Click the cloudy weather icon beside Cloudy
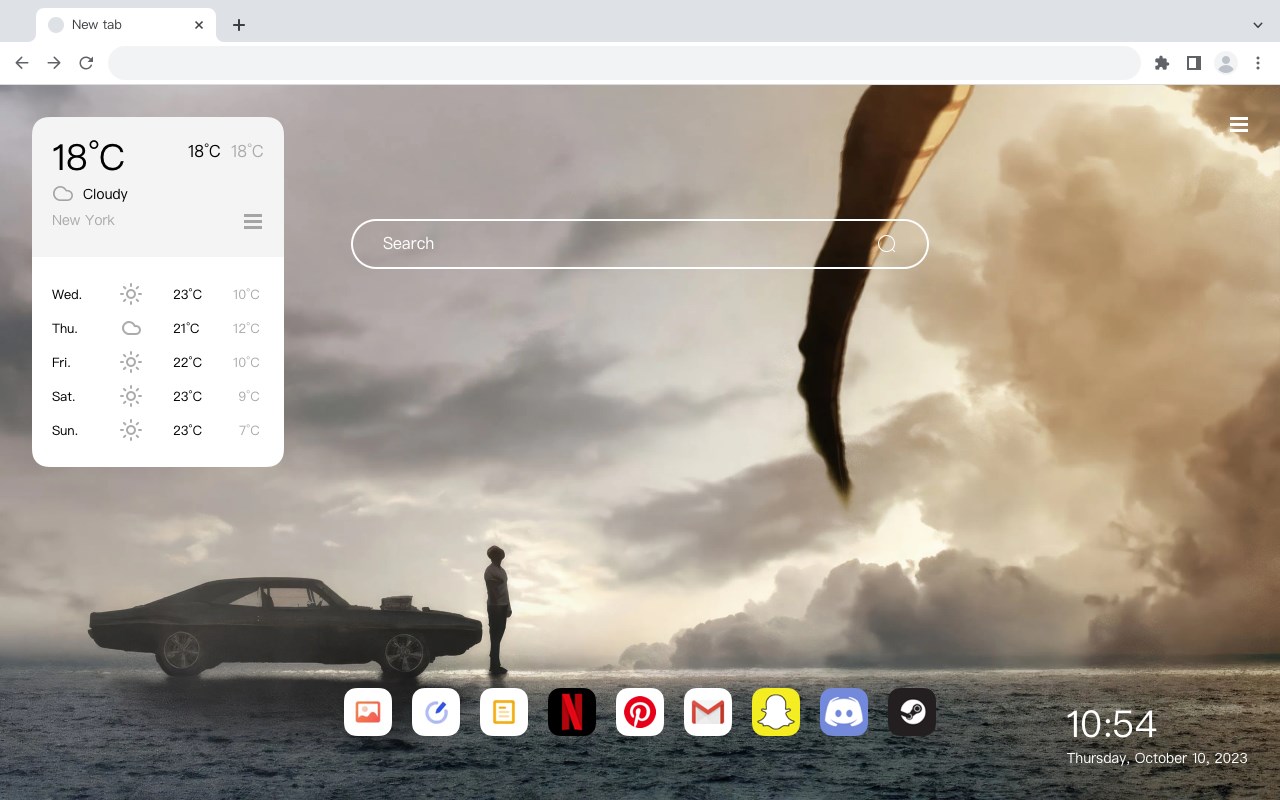1280x800 pixels. (63, 194)
